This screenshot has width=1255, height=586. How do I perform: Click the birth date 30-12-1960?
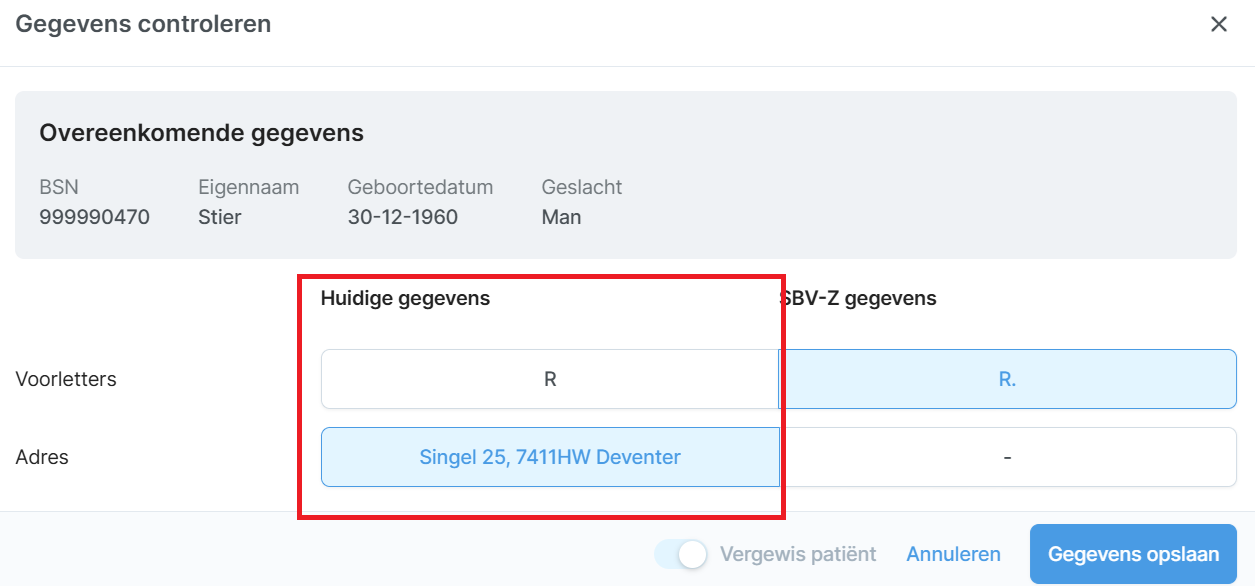(x=402, y=217)
